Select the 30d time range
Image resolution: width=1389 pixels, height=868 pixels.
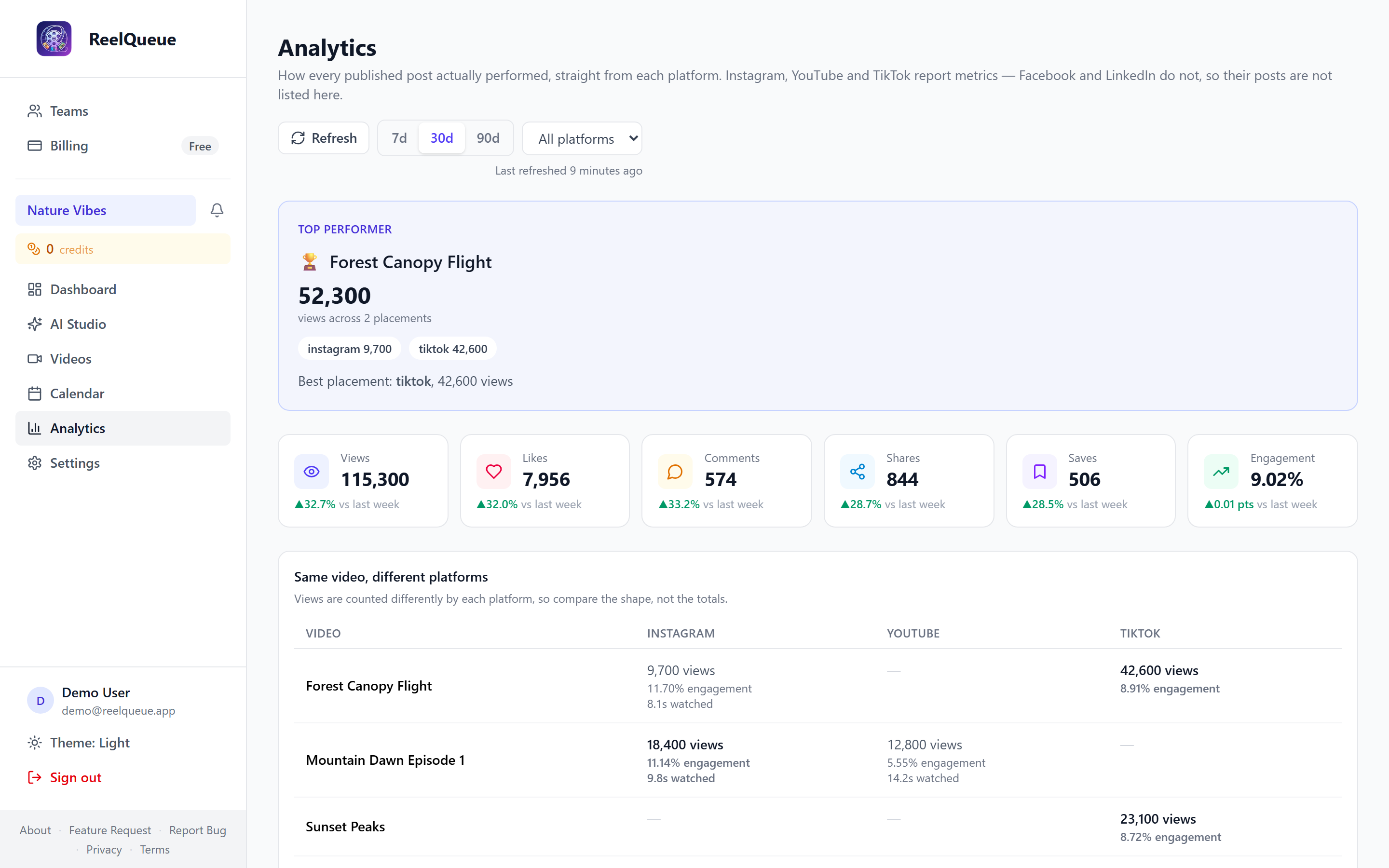coord(441,138)
